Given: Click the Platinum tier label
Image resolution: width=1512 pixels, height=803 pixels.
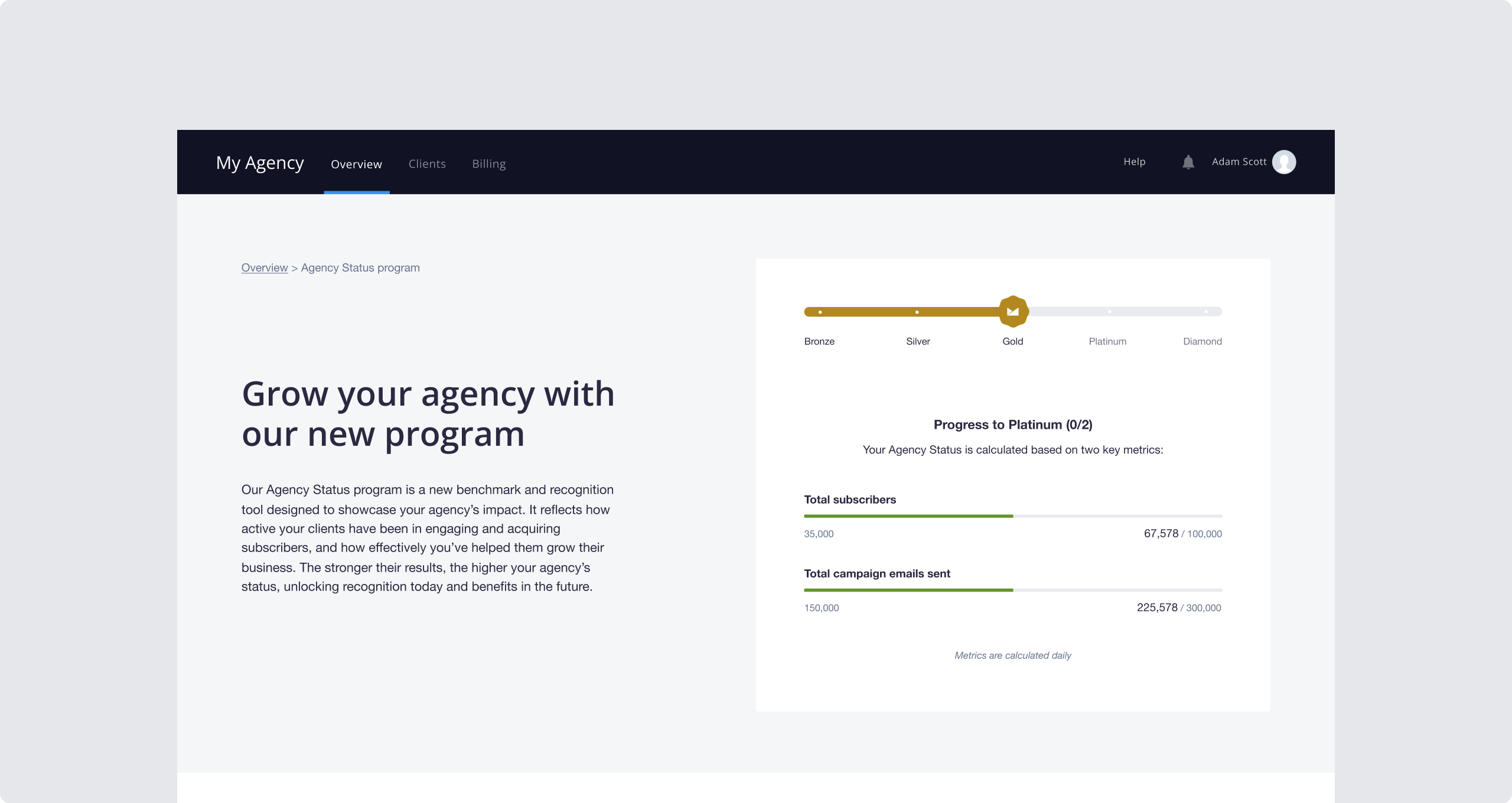Looking at the screenshot, I should [x=1107, y=341].
